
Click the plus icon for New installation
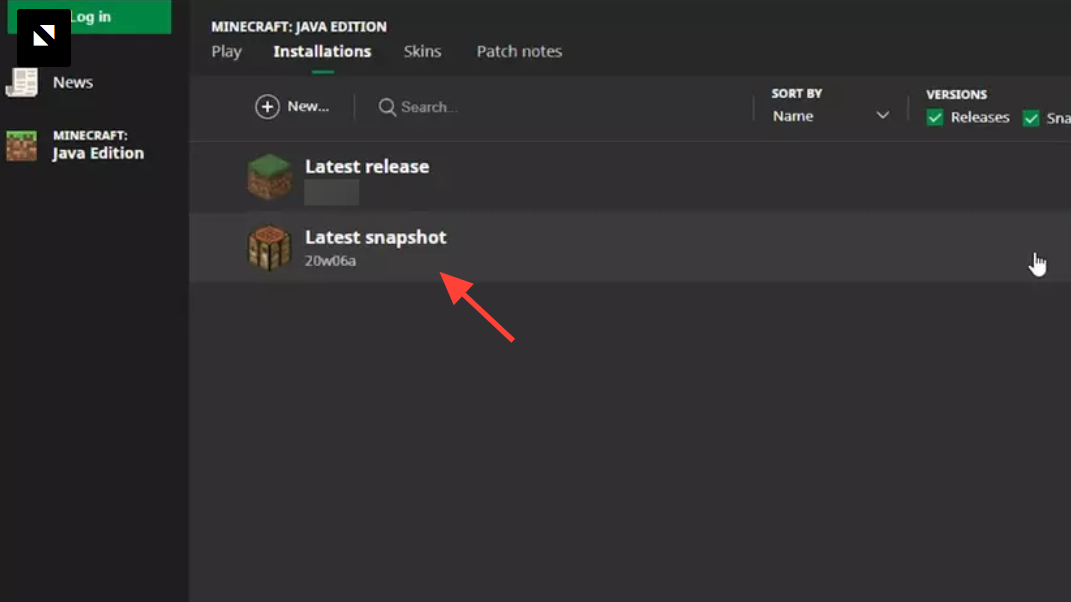coord(267,107)
